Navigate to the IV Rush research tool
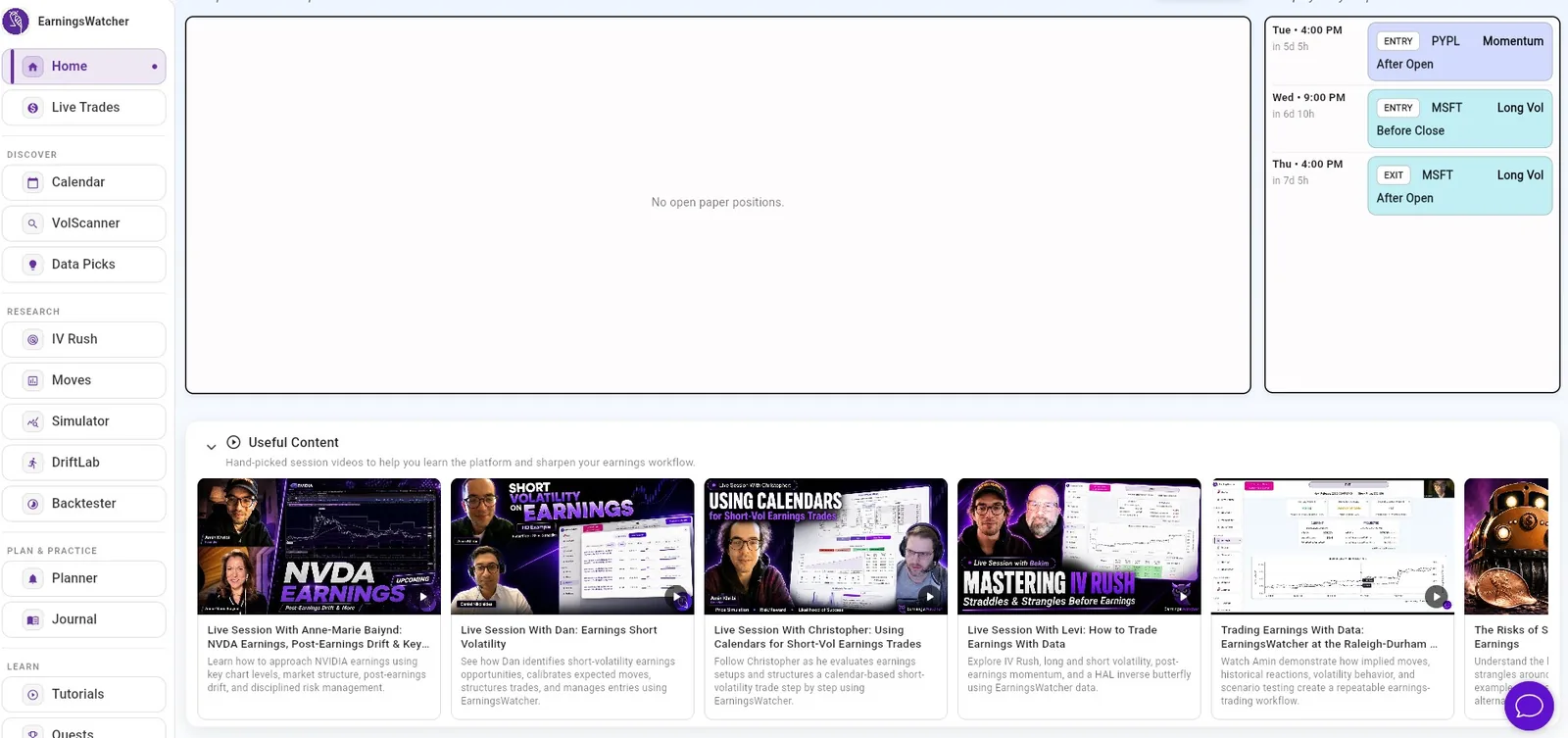Viewport: 1568px width, 738px height. [x=84, y=339]
